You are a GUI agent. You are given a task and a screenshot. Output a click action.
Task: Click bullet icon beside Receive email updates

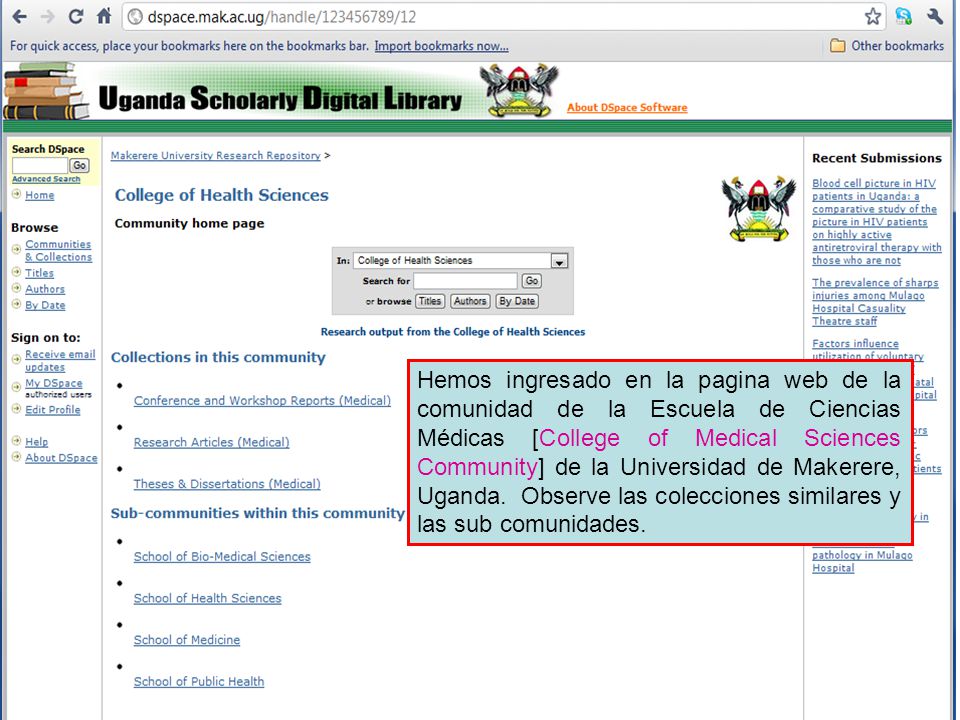coord(17,359)
